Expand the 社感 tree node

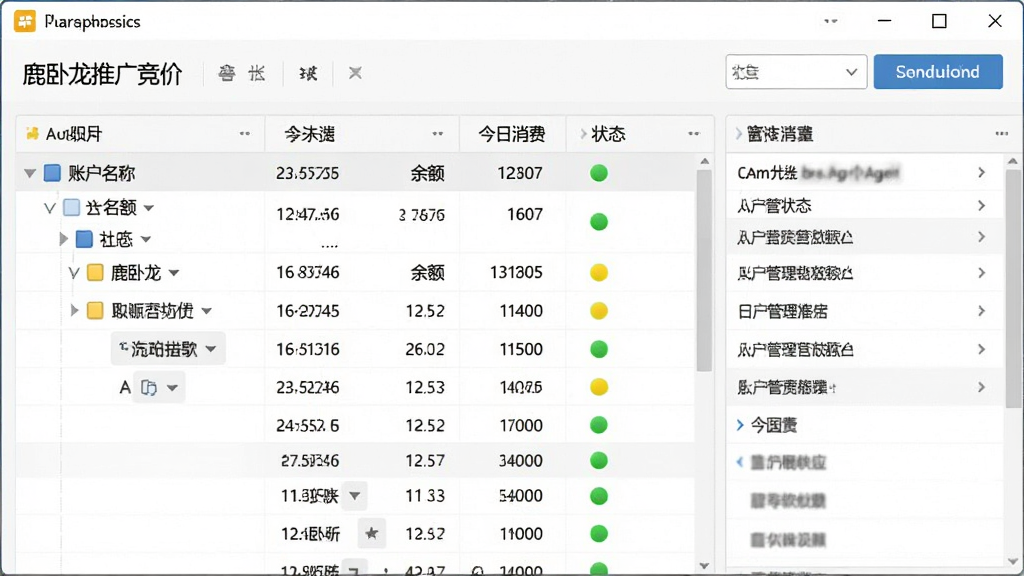point(63,239)
